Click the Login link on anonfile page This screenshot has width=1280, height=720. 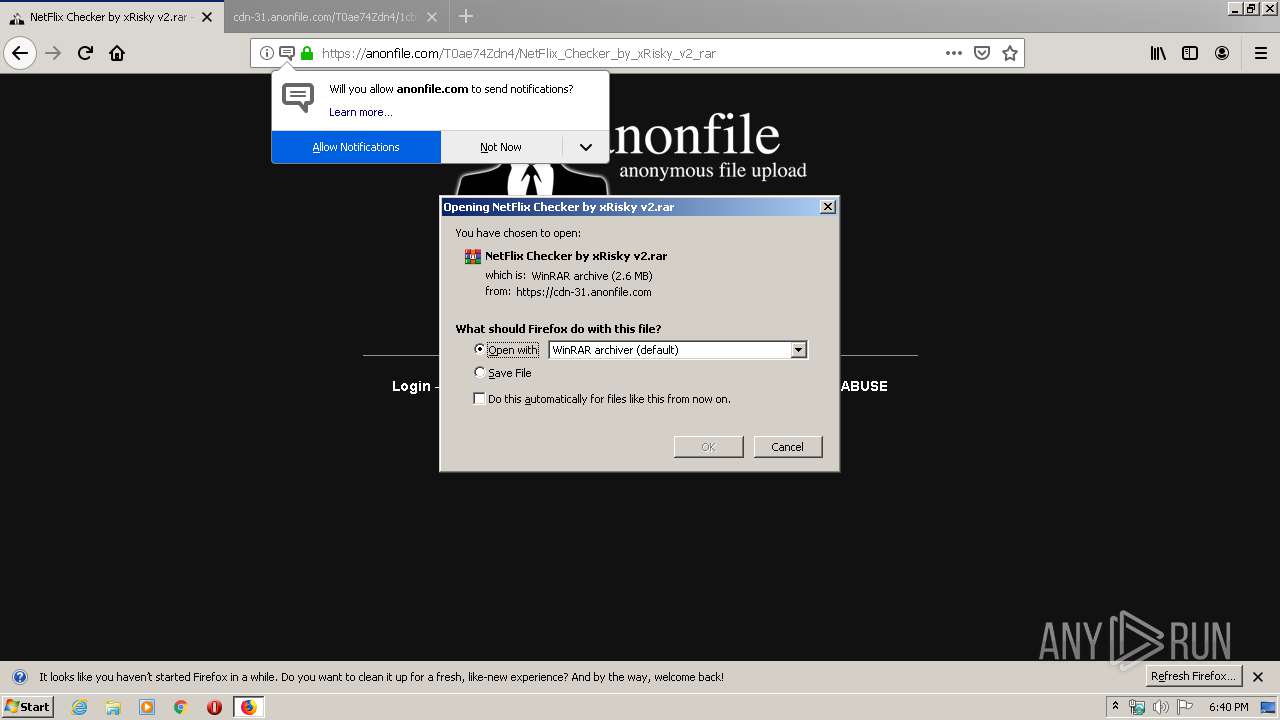pyautogui.click(x=411, y=386)
